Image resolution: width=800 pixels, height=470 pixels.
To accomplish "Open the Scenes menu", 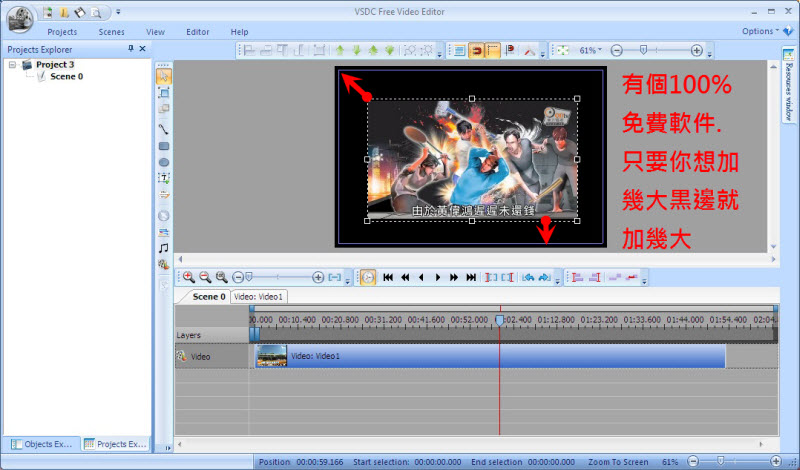I will click(x=111, y=32).
